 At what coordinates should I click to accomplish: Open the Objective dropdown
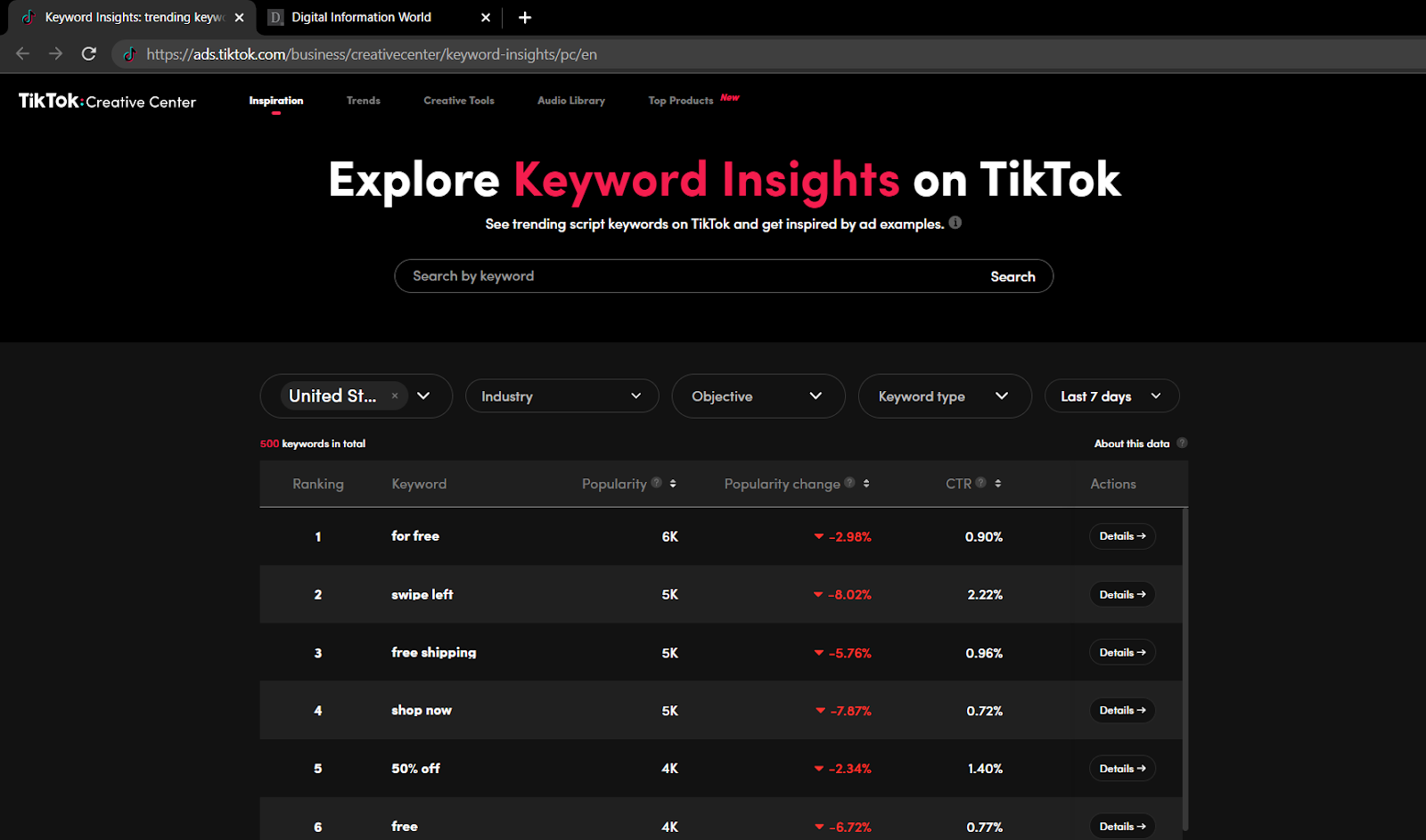pyautogui.click(x=758, y=396)
